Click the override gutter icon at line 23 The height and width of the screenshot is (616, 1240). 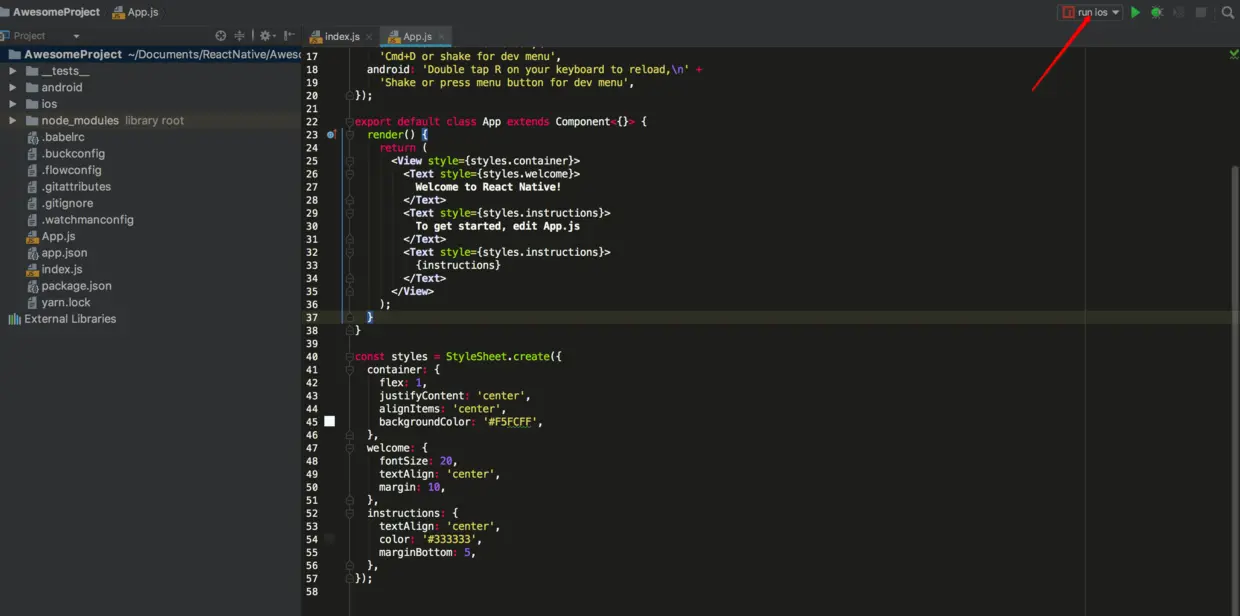pos(331,134)
